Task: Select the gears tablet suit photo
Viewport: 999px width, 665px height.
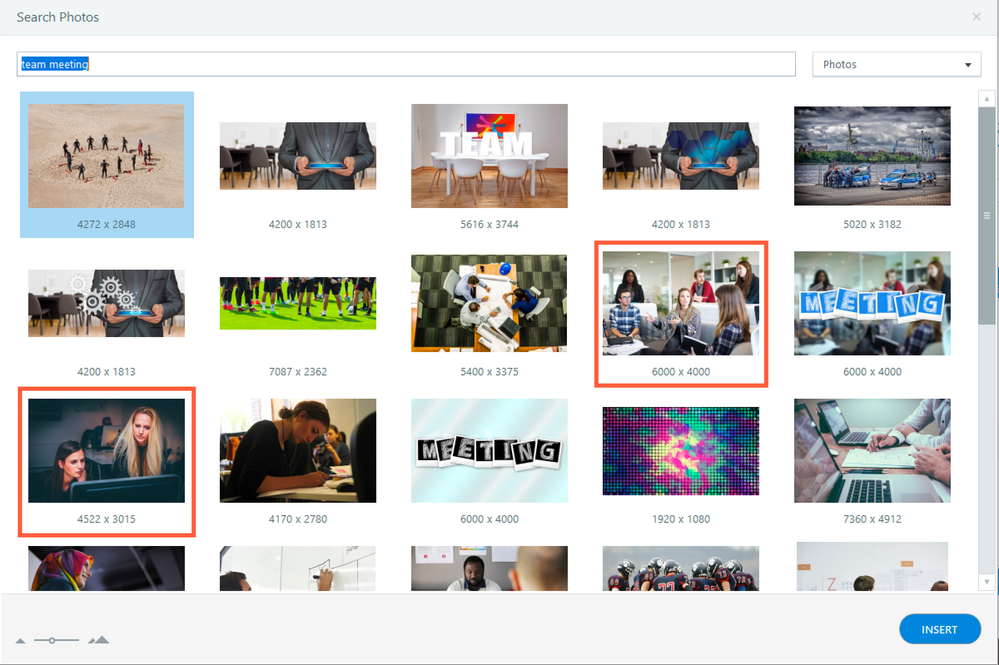Action: tap(106, 303)
